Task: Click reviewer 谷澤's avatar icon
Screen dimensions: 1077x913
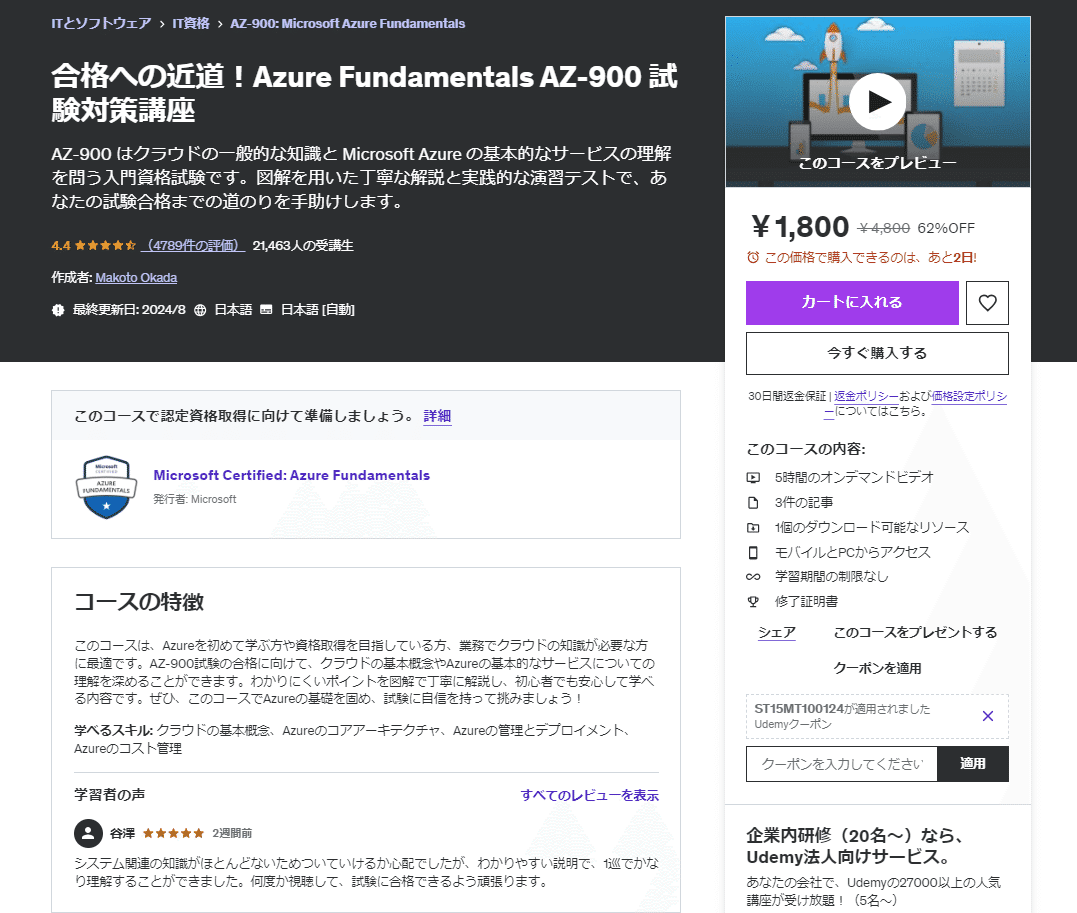Action: pos(88,833)
